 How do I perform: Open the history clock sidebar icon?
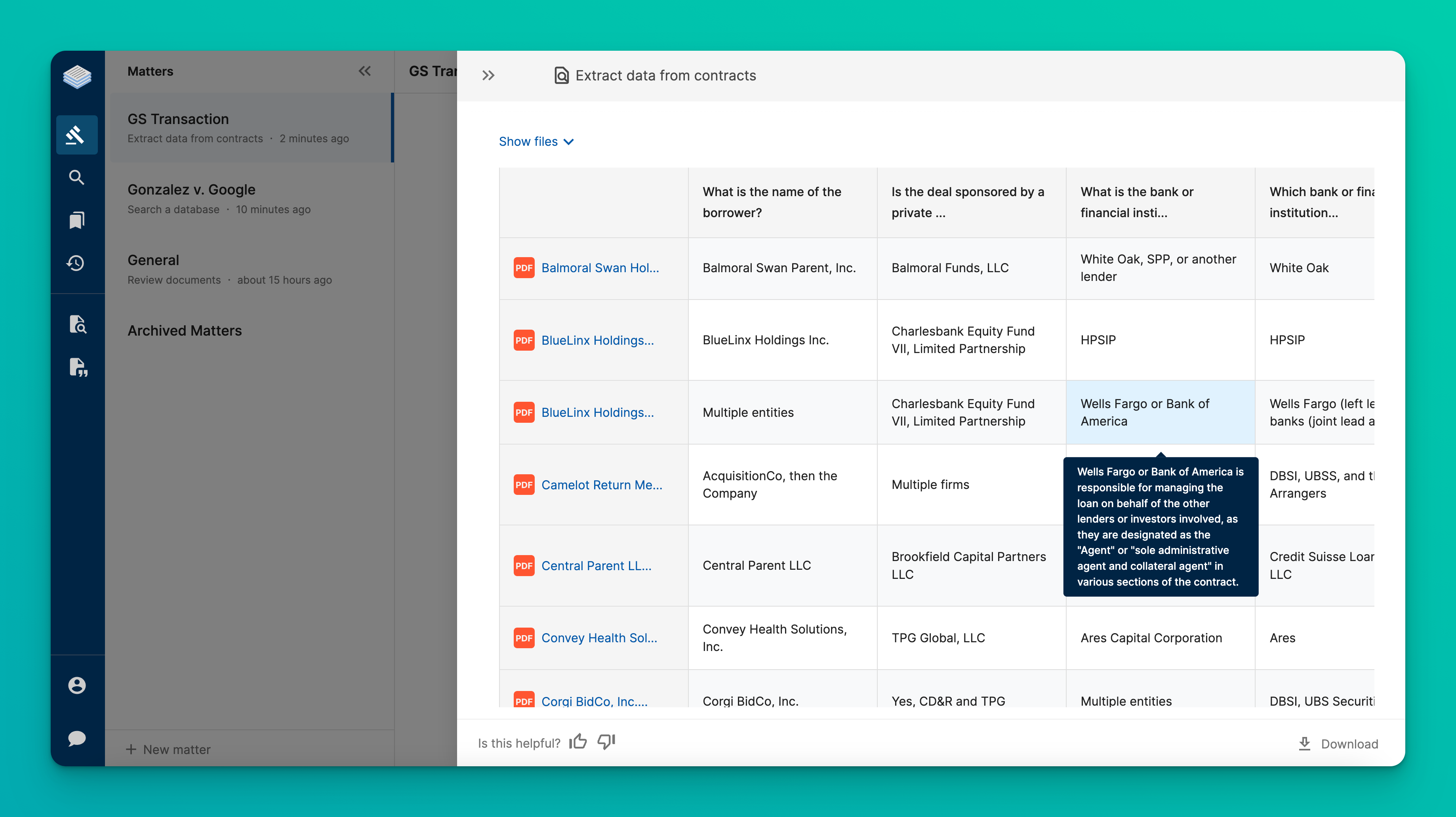tap(76, 263)
